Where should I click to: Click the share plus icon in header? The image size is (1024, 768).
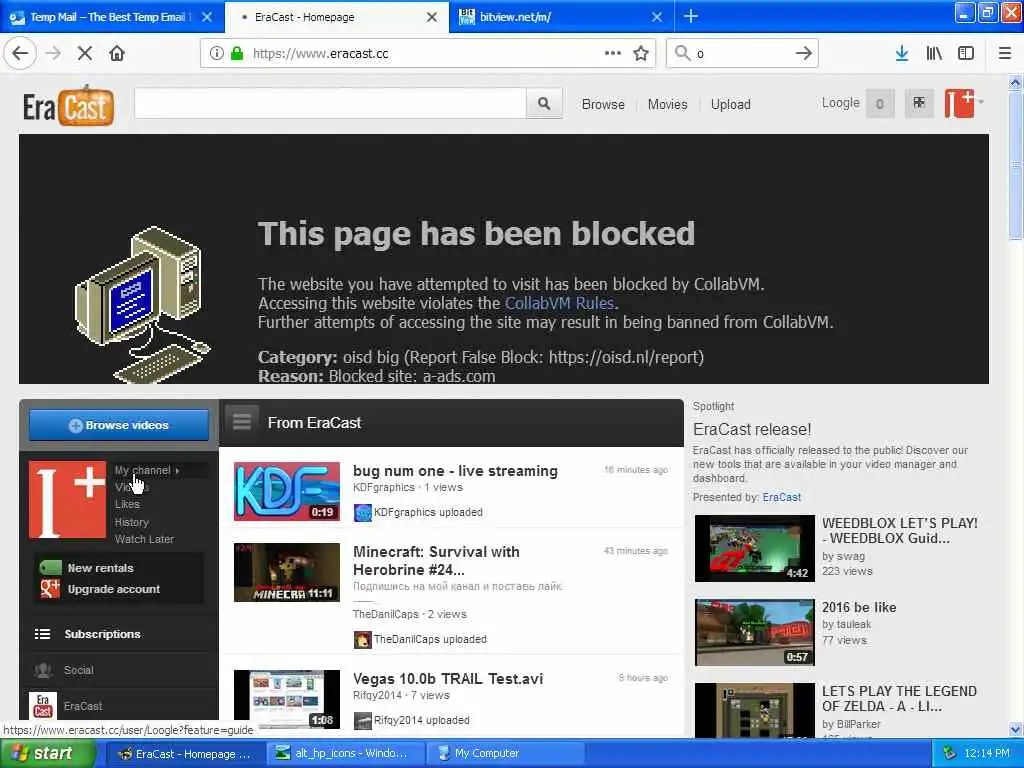919,103
